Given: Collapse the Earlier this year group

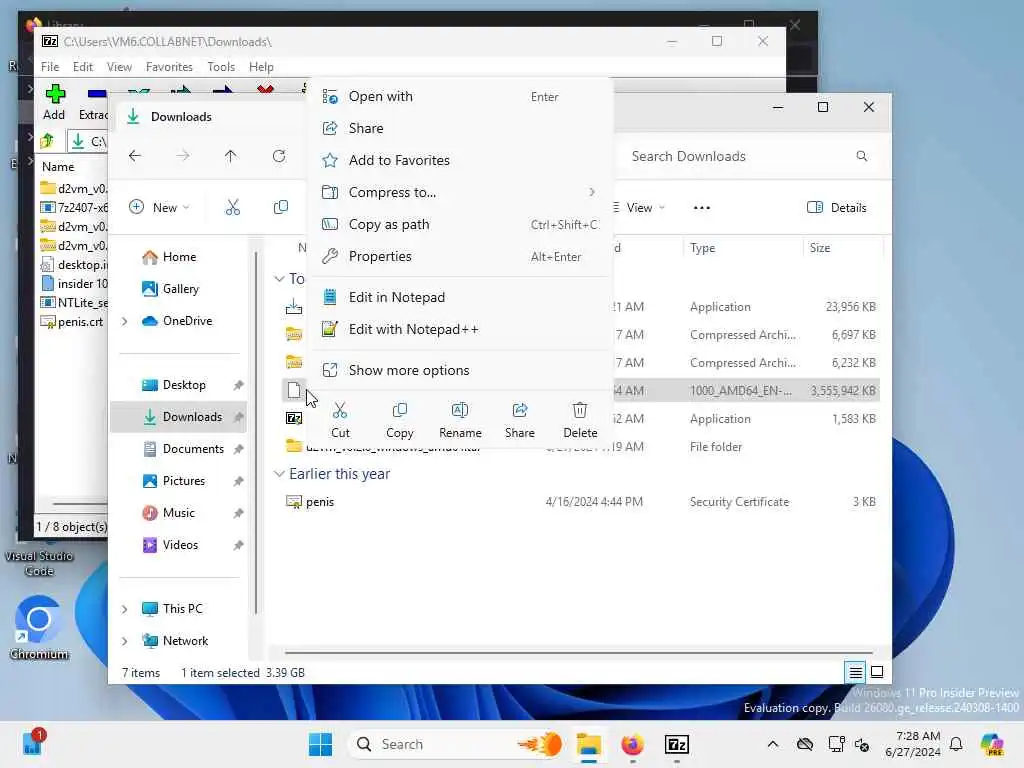Looking at the screenshot, I should pos(279,473).
